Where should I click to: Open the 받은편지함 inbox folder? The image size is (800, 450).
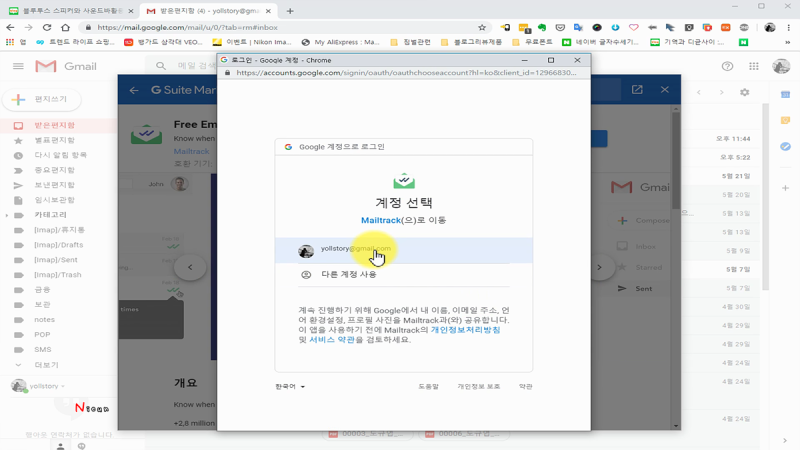point(55,125)
